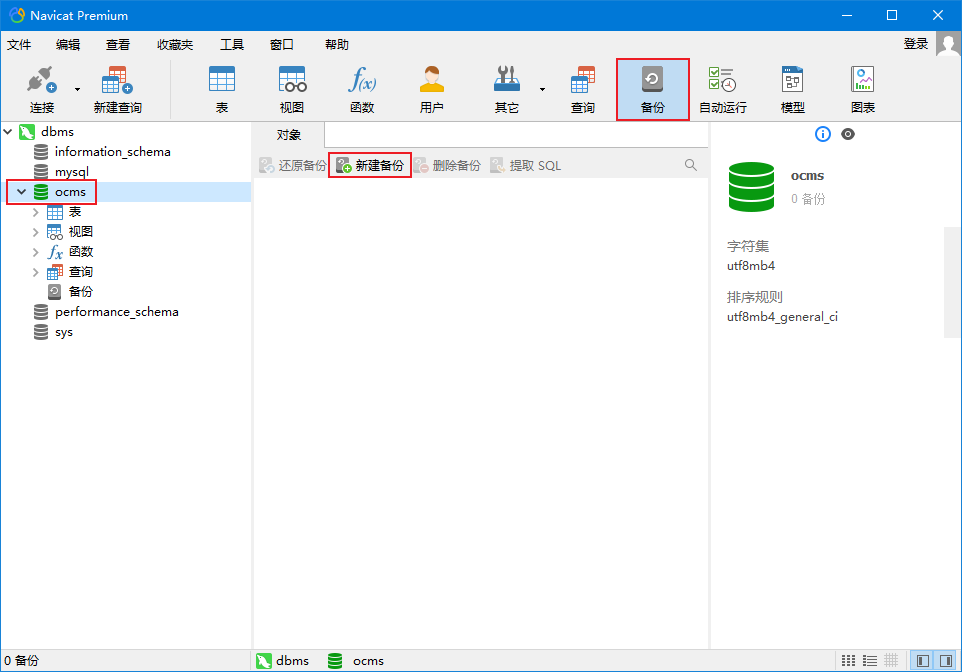Open the 连接 (Connection) dropdown arrow
Screen dimensions: 962x672
[77, 89]
